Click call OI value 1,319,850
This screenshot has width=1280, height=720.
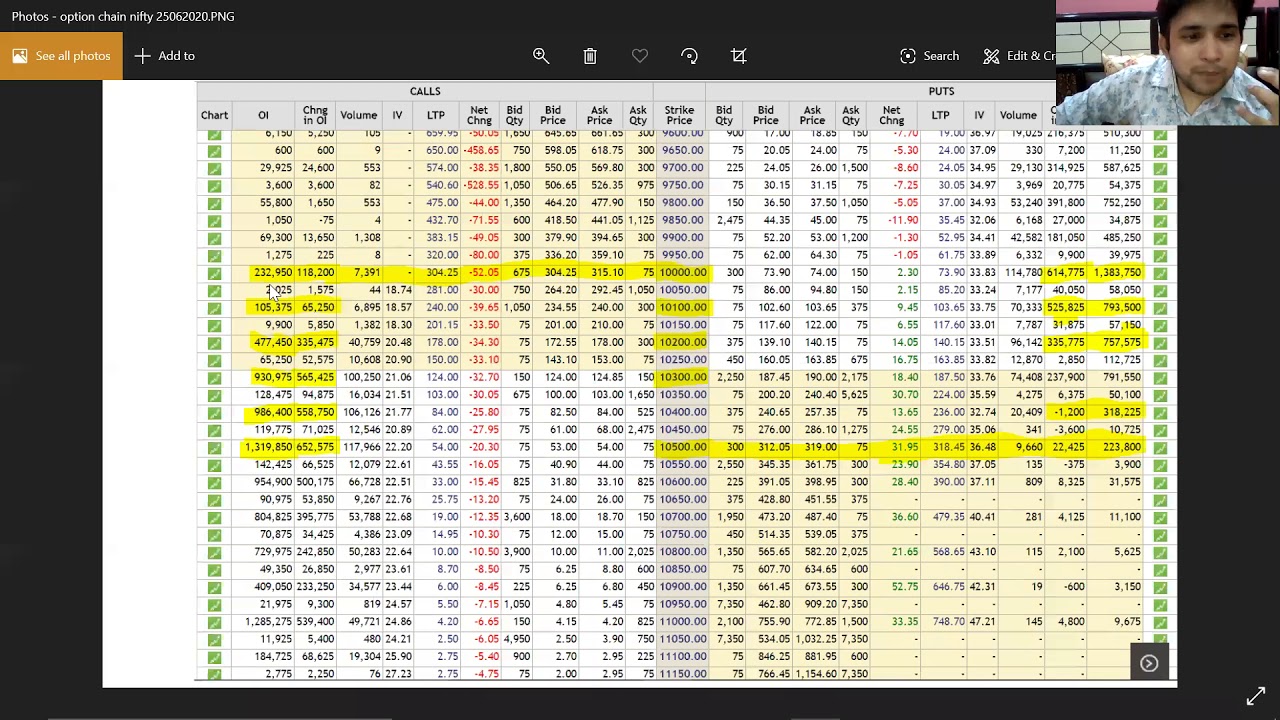(x=268, y=448)
